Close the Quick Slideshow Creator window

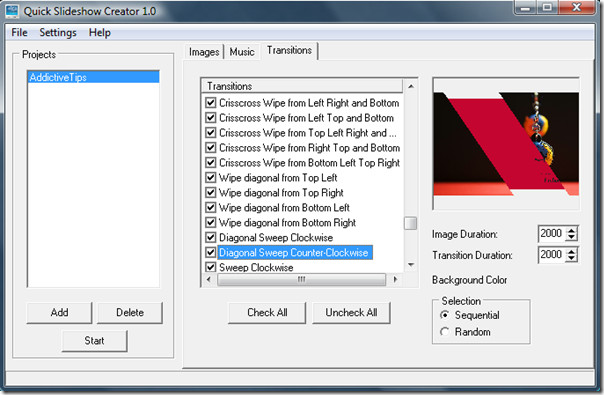coord(576,7)
